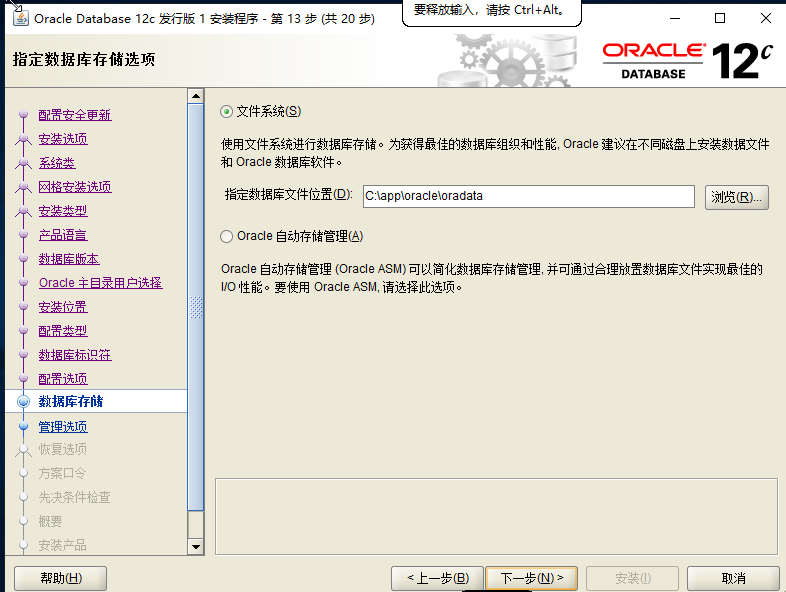Go to 管理选项 step

(63, 427)
